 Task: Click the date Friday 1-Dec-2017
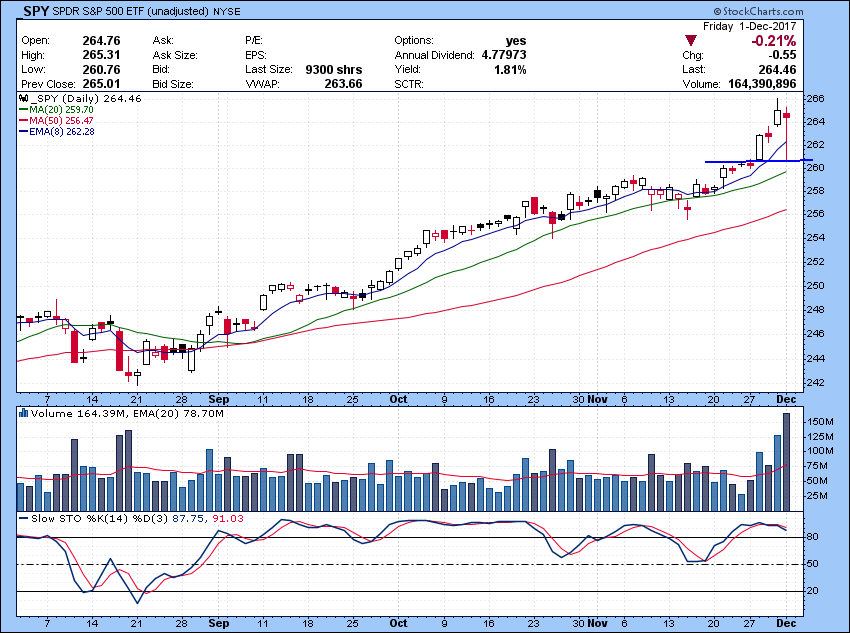pos(750,26)
